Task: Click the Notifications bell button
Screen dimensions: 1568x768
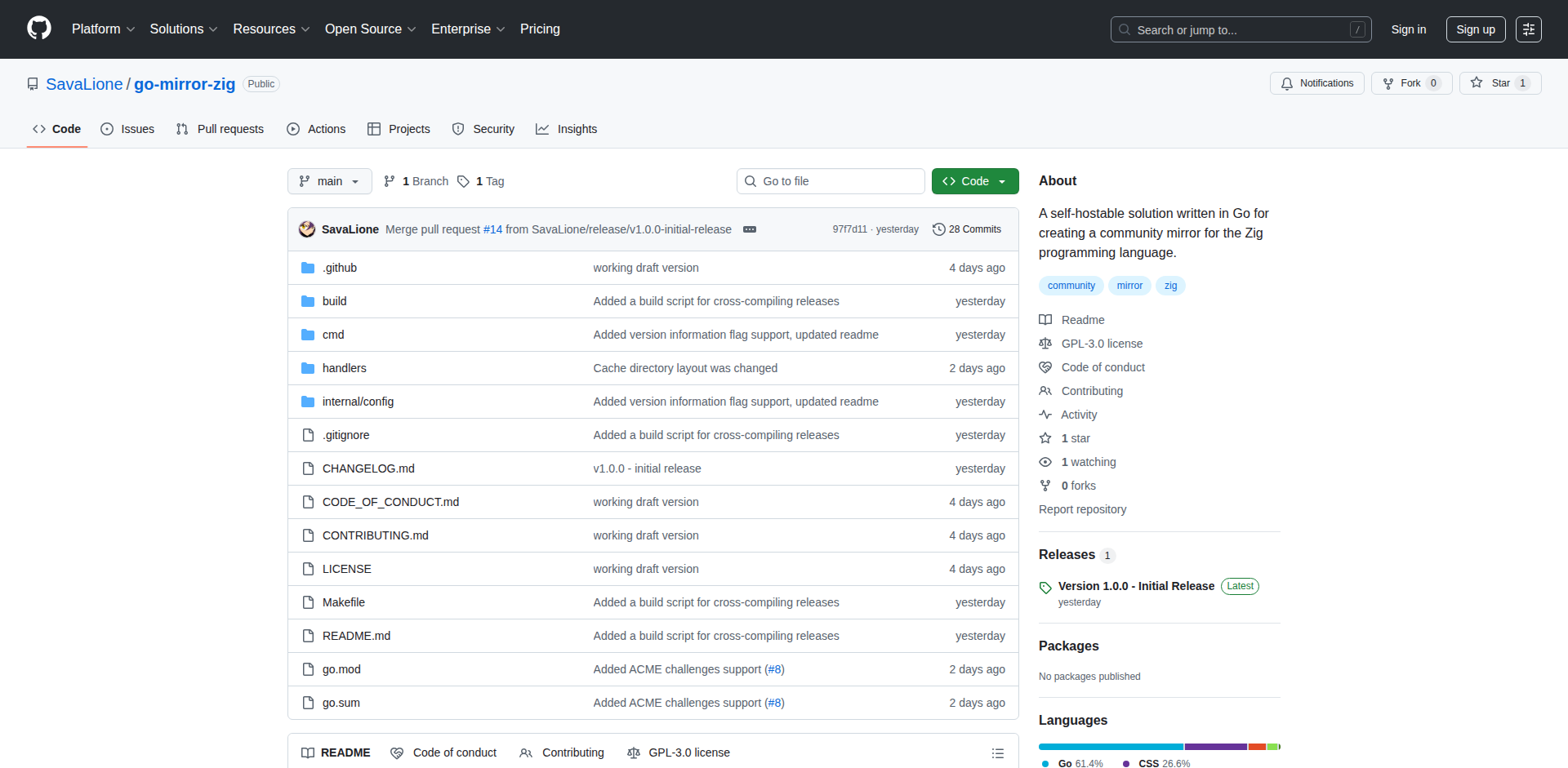Action: tap(1316, 83)
